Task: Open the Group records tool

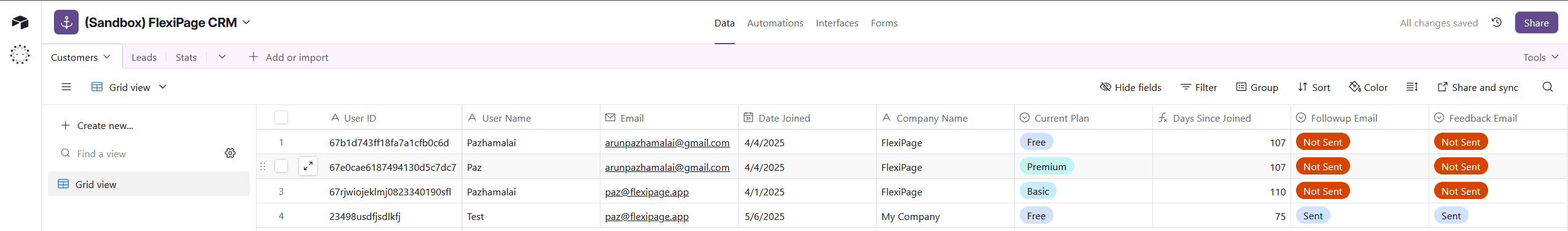Action: coord(1257,87)
